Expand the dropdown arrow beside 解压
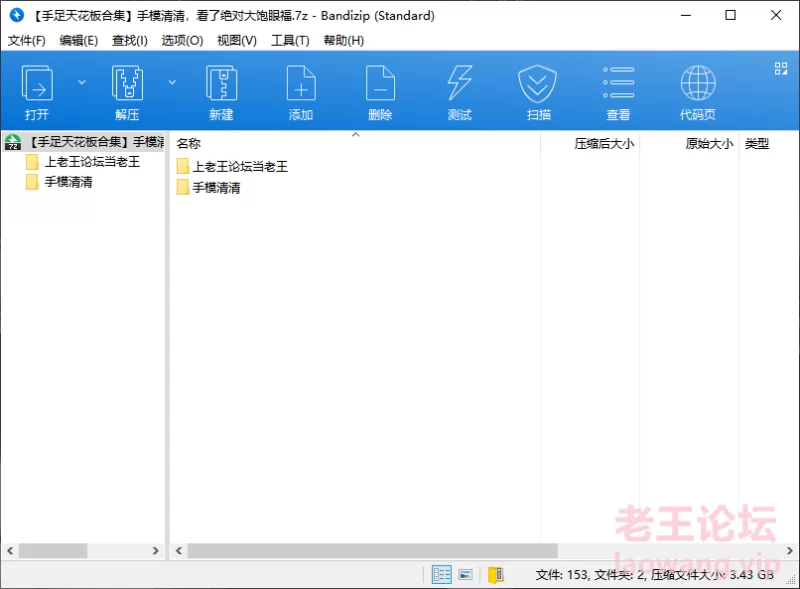 [x=172, y=82]
